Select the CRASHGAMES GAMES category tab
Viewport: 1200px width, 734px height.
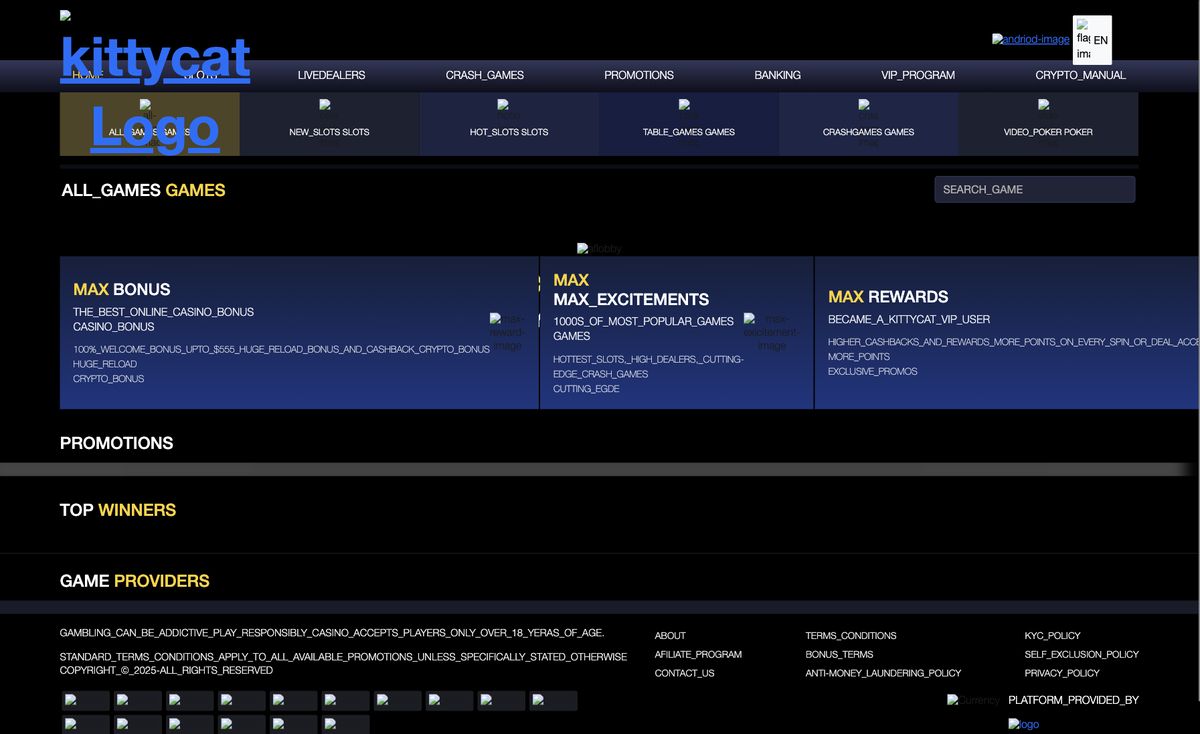coord(868,124)
